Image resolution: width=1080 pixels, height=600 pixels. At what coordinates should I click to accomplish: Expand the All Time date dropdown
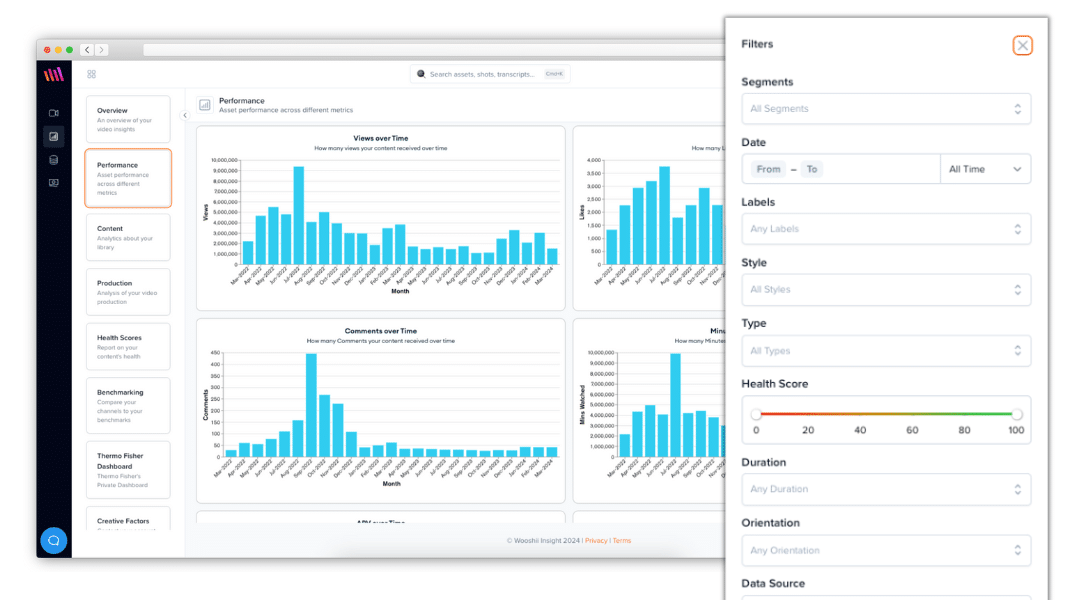[x=985, y=168]
